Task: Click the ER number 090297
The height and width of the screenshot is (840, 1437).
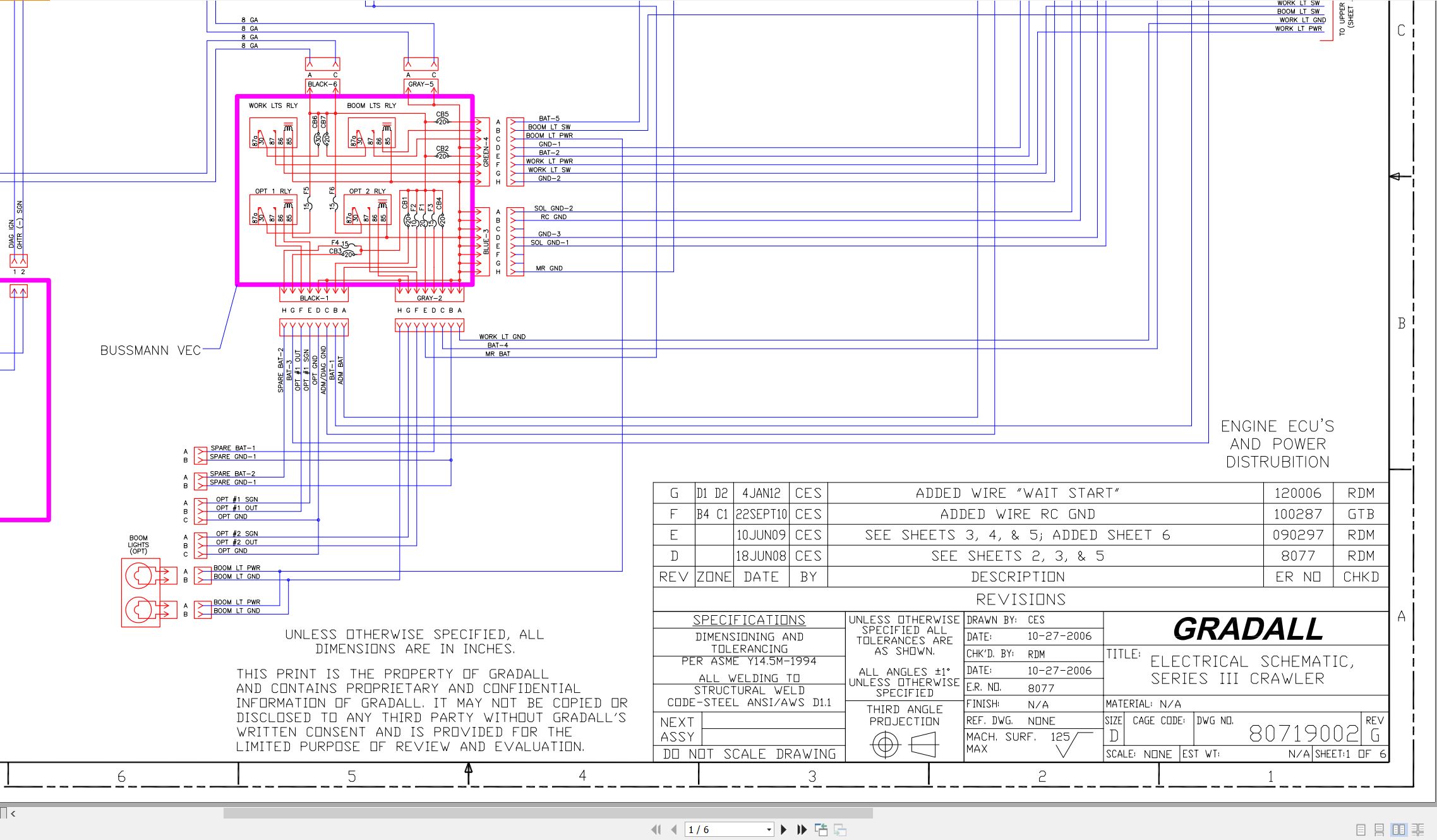Action: point(1298,535)
